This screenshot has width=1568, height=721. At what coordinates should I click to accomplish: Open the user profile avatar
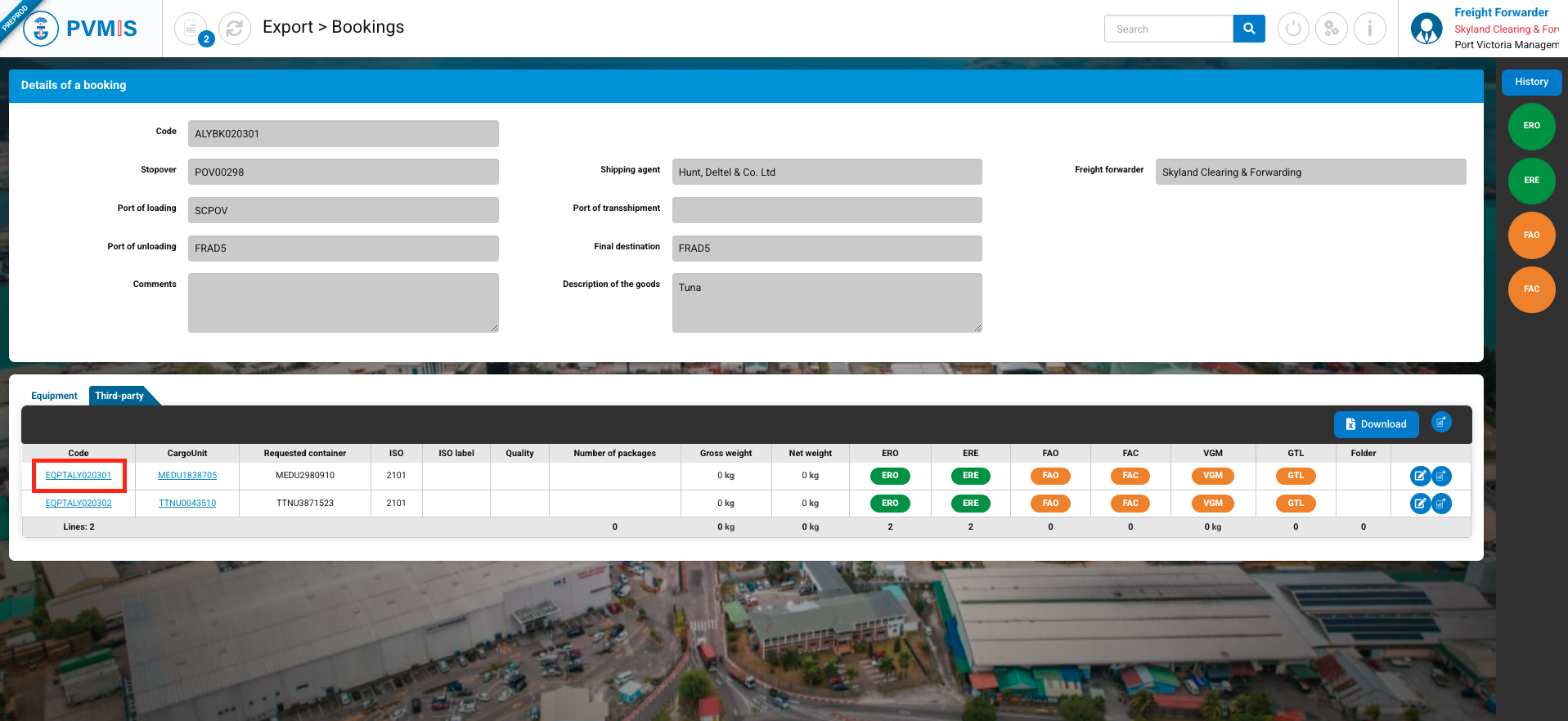(1426, 29)
